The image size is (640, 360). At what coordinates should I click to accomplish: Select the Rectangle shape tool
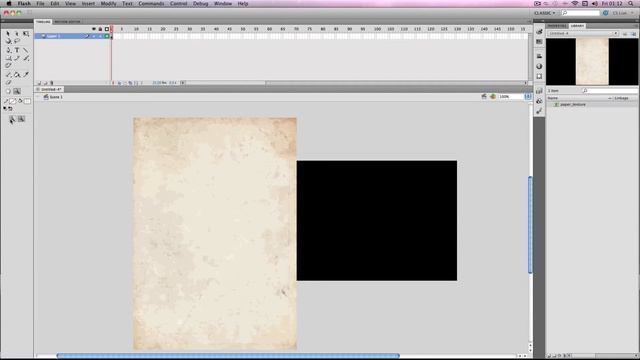[x=8, y=58]
